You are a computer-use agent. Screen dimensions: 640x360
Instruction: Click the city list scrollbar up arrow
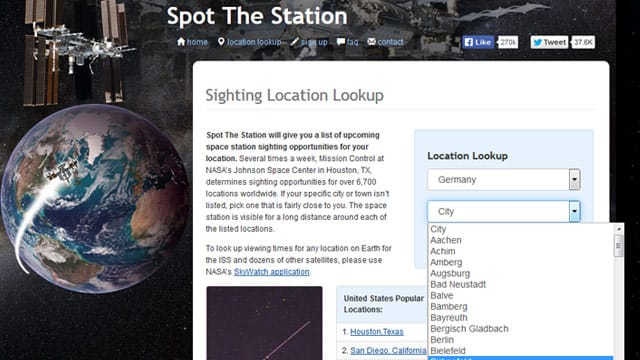coord(618,229)
